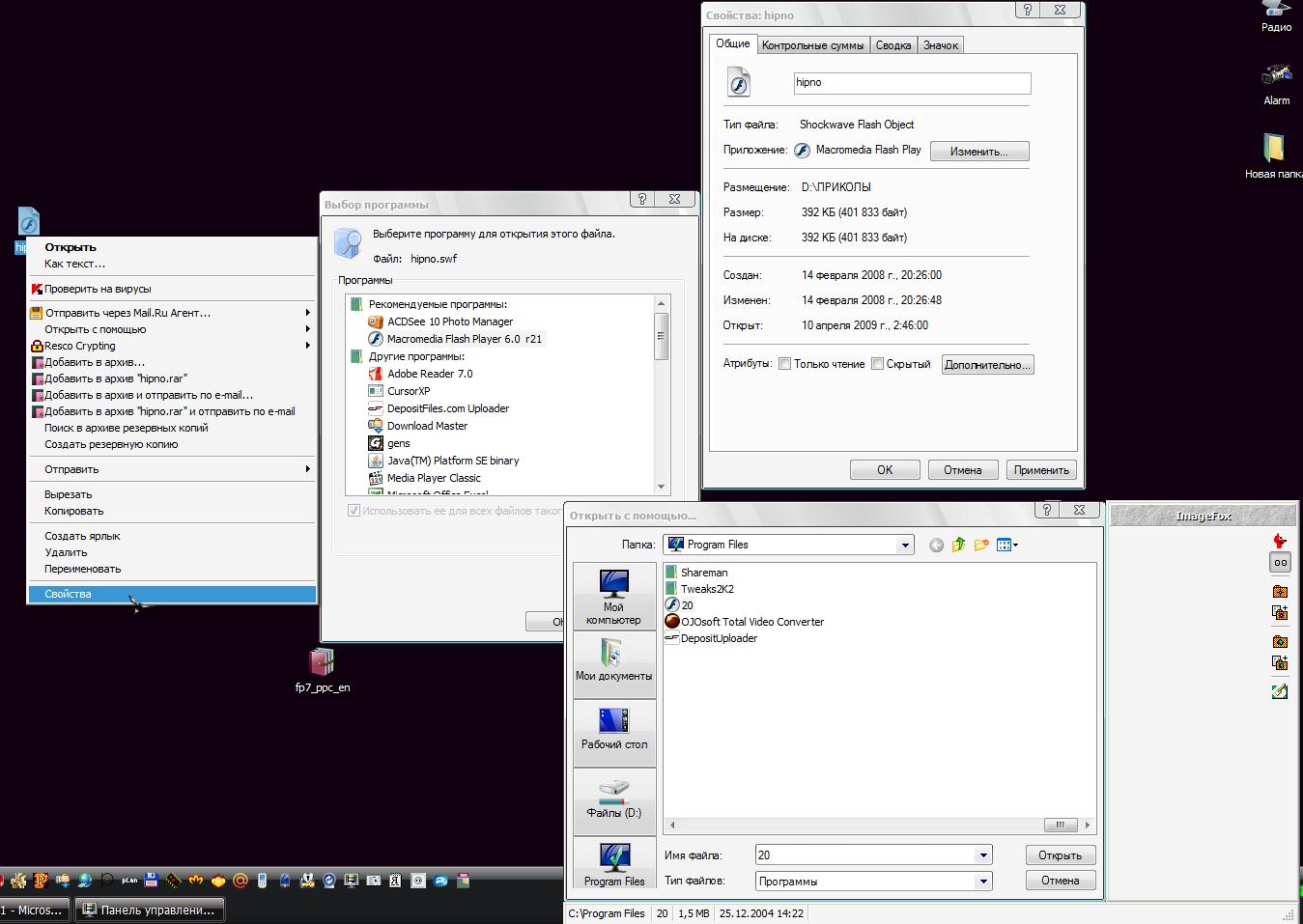Click the globe icon in quick launch
Screen dimensions: 1303x924
[85, 880]
